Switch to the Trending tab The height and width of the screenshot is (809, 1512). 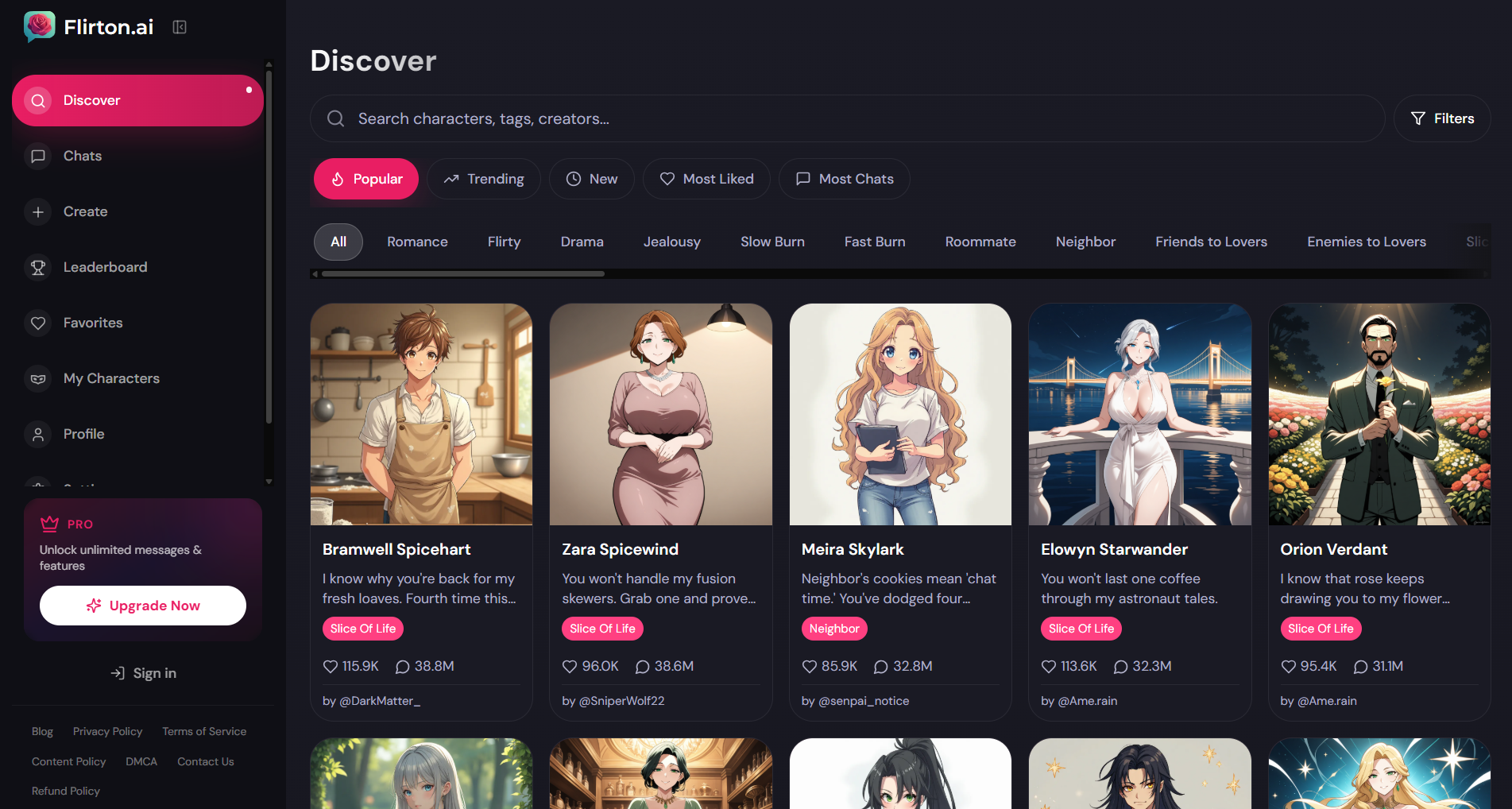point(483,179)
